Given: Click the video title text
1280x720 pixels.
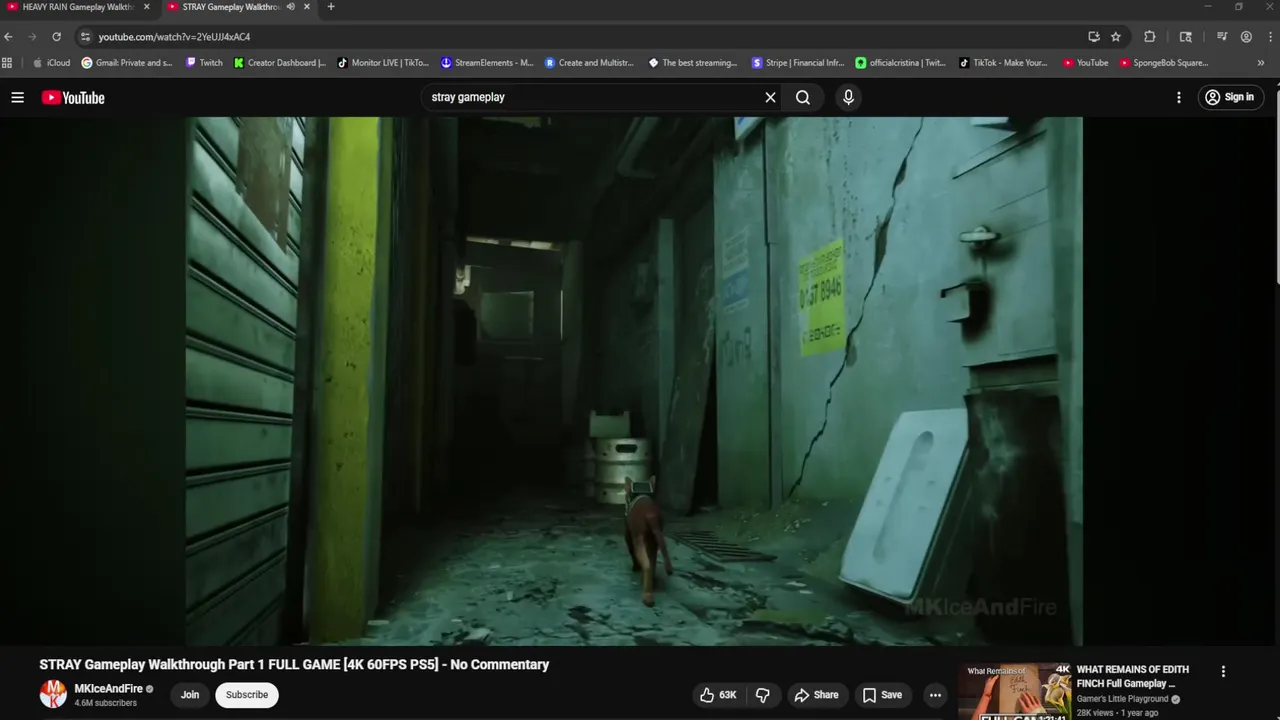Looking at the screenshot, I should pos(294,664).
